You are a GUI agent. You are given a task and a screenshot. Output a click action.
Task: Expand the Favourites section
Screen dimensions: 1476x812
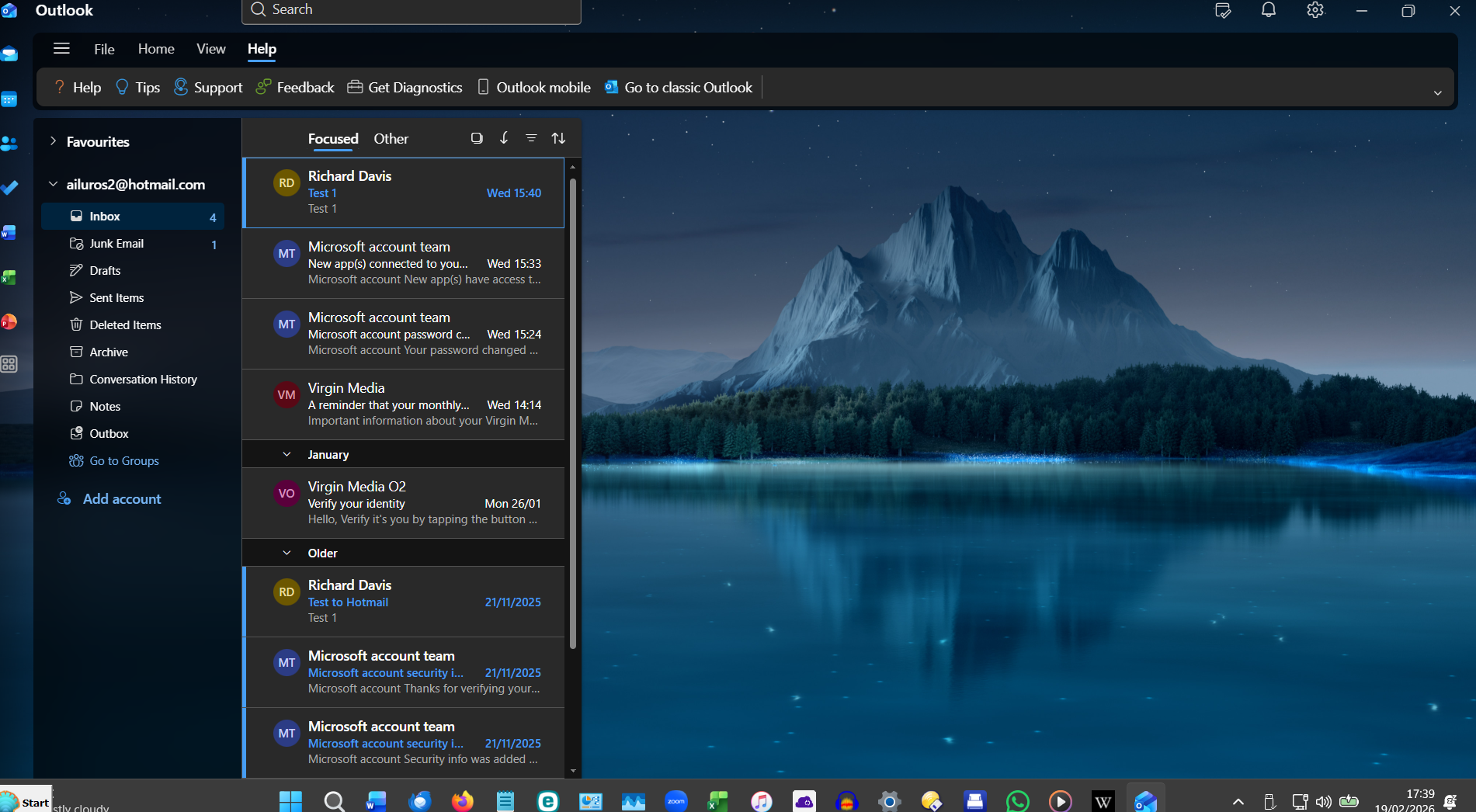[x=53, y=141]
